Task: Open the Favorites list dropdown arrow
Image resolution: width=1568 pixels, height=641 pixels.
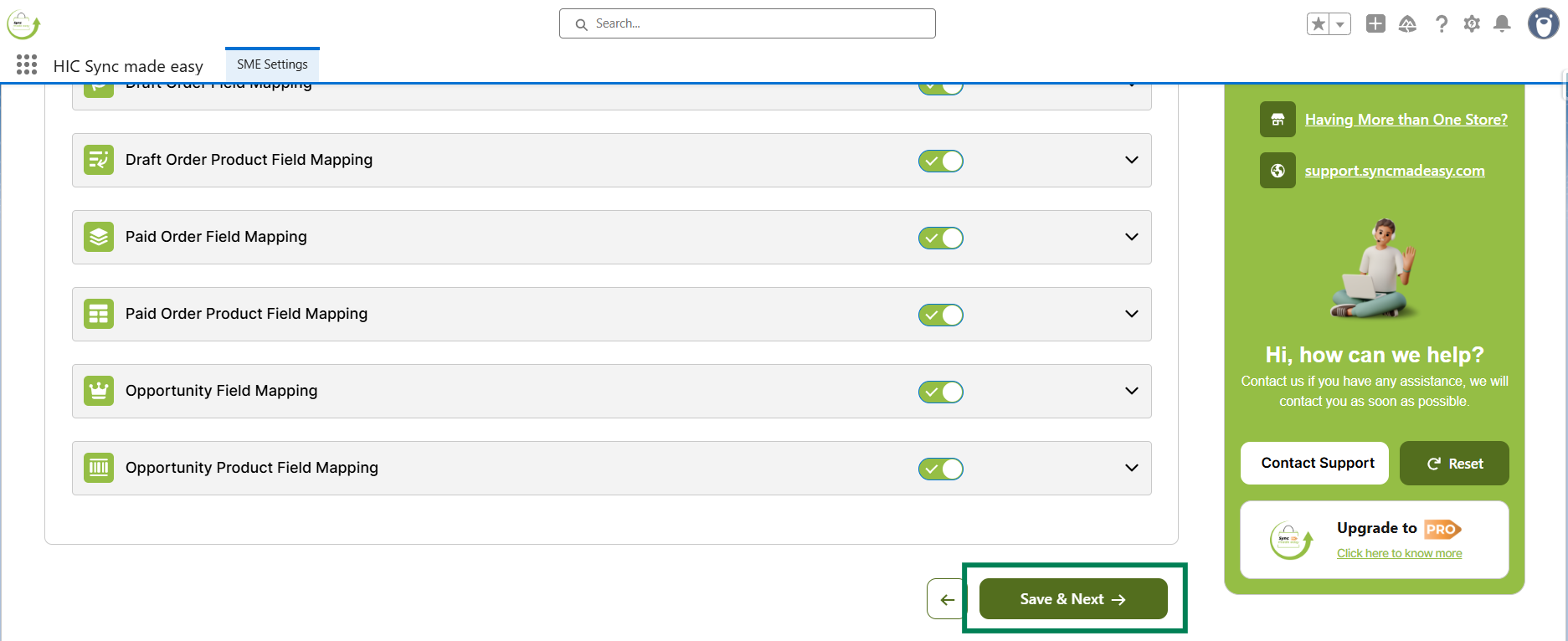Action: coord(1340,24)
